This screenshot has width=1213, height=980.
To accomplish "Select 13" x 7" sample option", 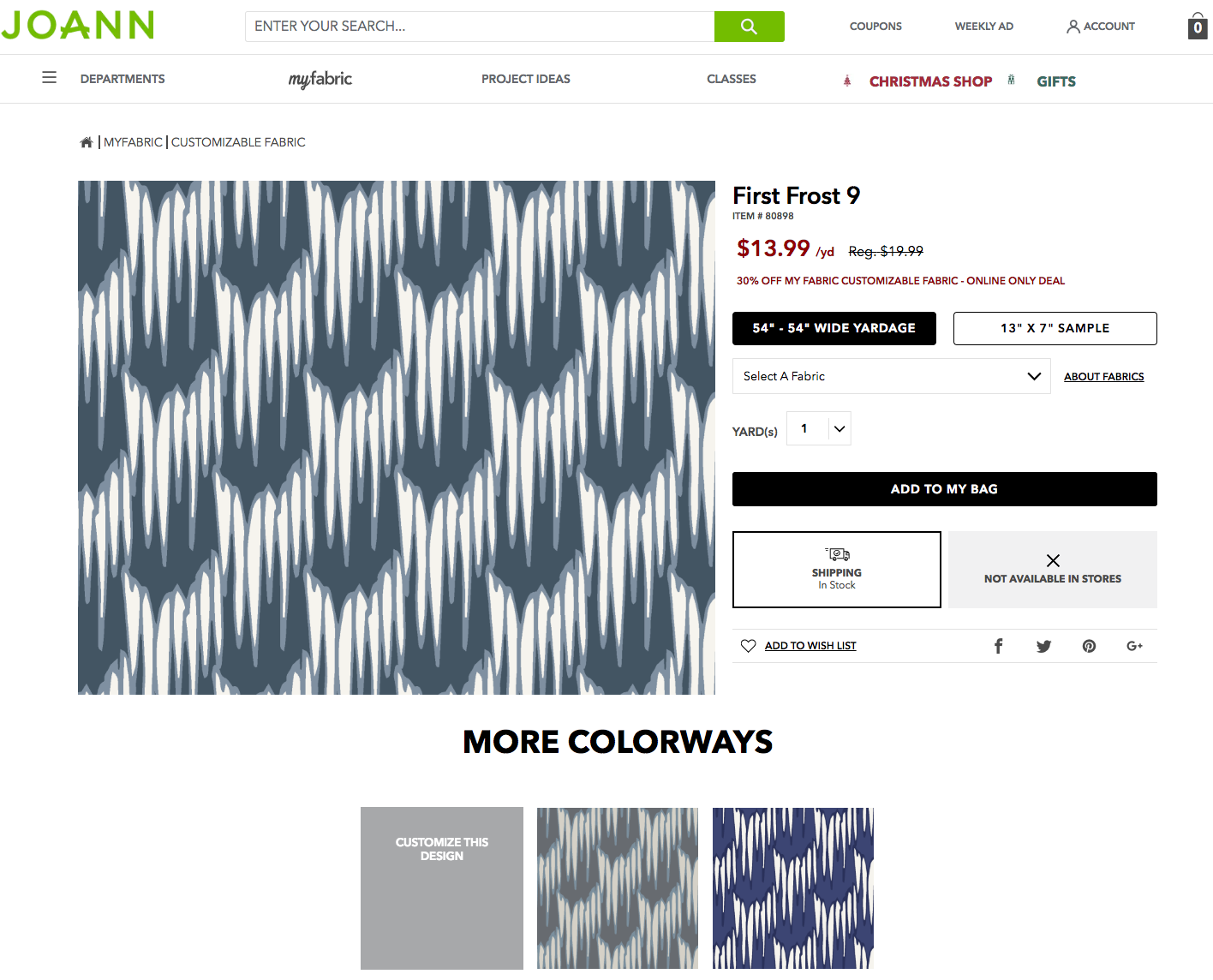I will (x=1055, y=328).
